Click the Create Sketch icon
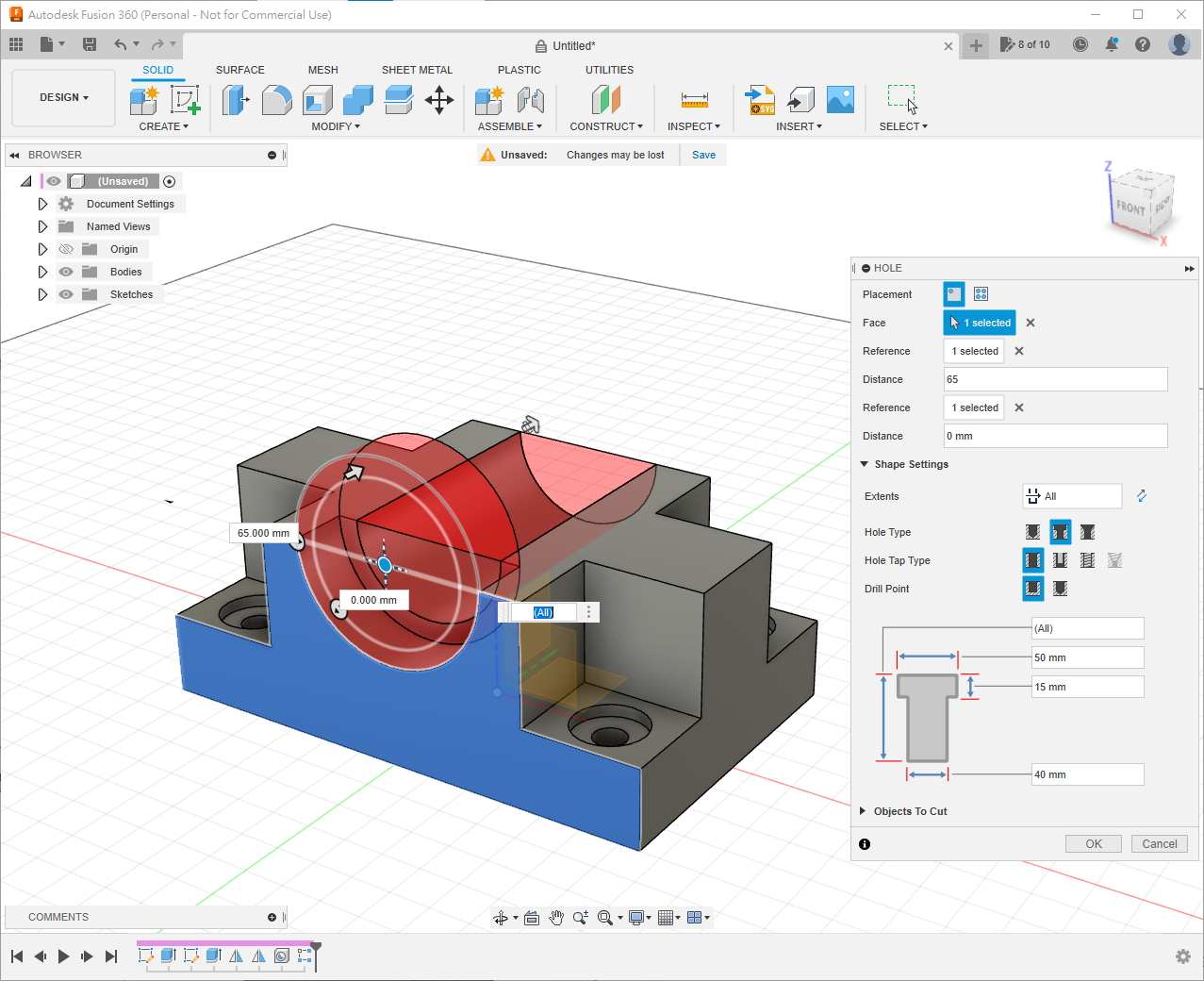The width and height of the screenshot is (1204, 981). click(x=185, y=100)
